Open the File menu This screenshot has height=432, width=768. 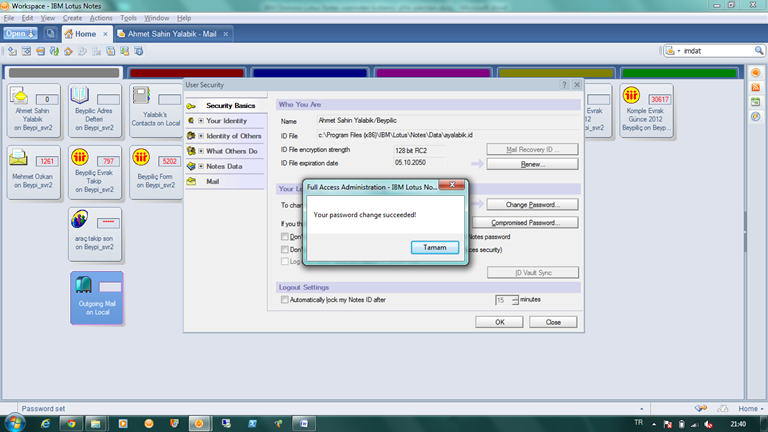(9, 18)
